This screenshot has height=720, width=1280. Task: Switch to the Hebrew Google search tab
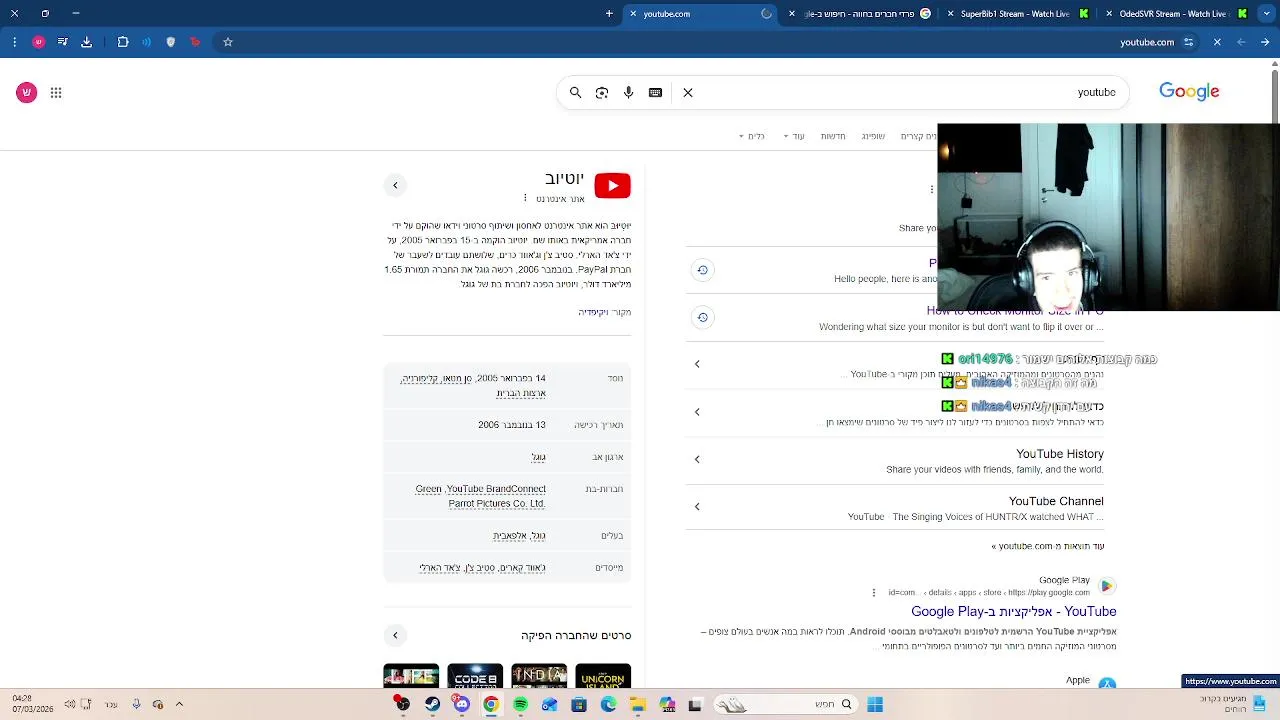(861, 14)
